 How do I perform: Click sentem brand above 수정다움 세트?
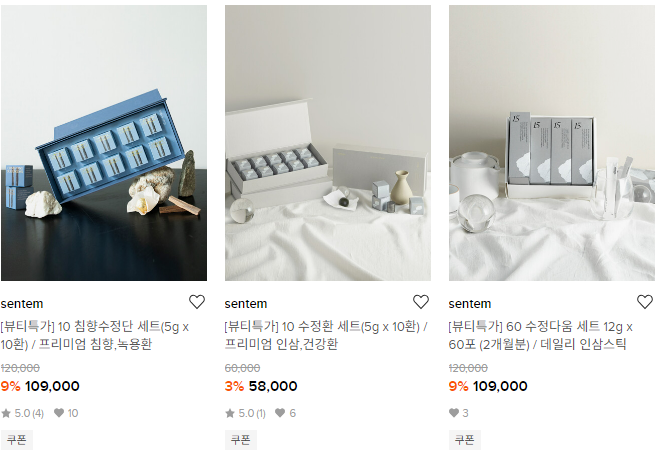point(470,304)
